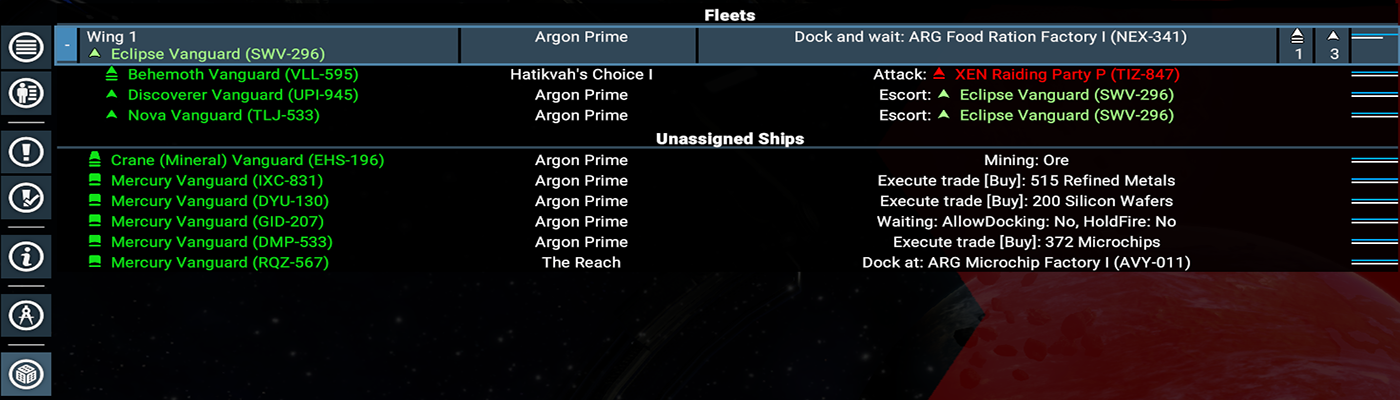The width and height of the screenshot is (1400, 400).
Task: Click Discoverer's escort target Eclipse Vanguard link
Action: point(1066,95)
